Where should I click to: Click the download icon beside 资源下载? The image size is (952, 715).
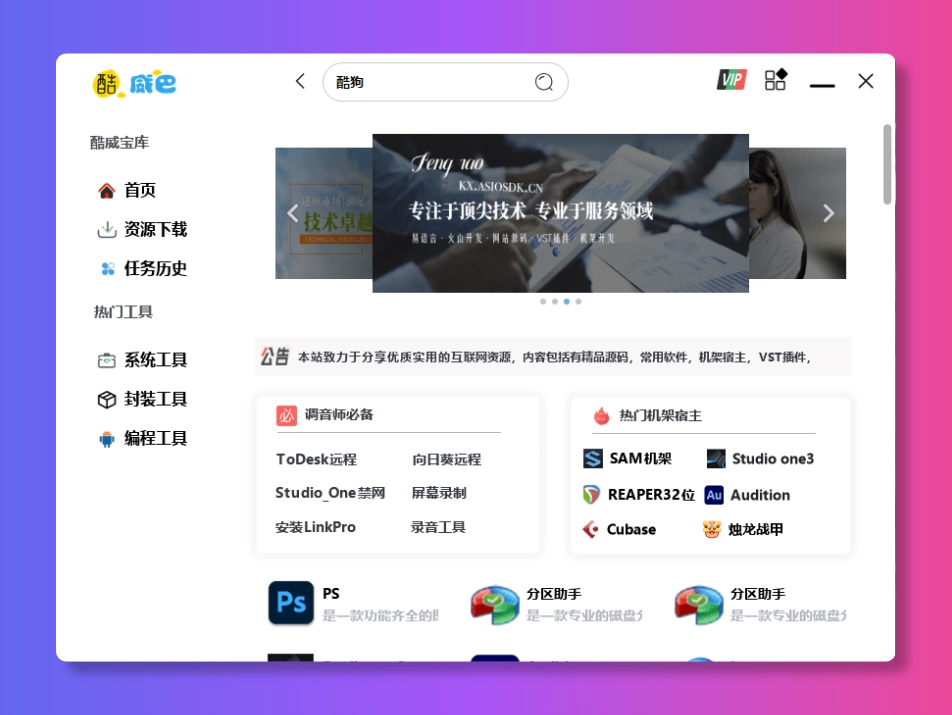click(107, 229)
